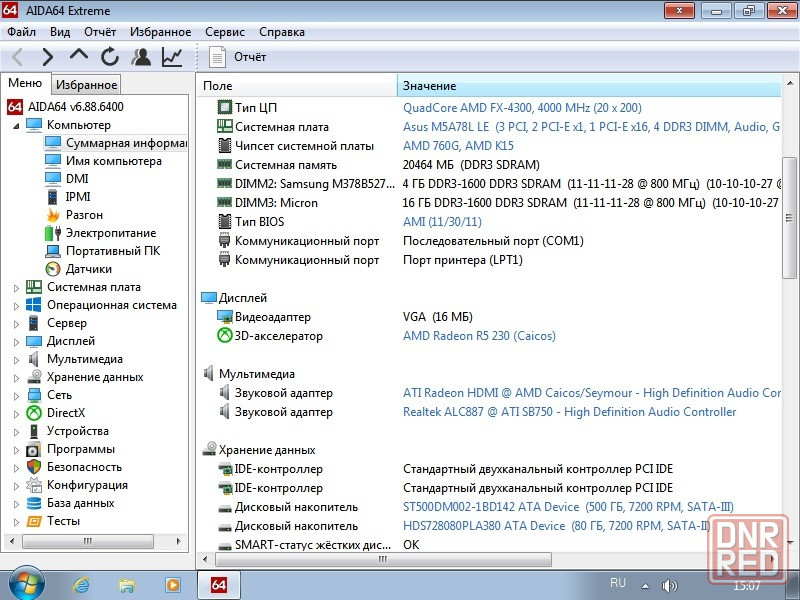Viewport: 800px width, 600px height.
Task: Expand the Мультимедиа tree node
Action: [16, 360]
